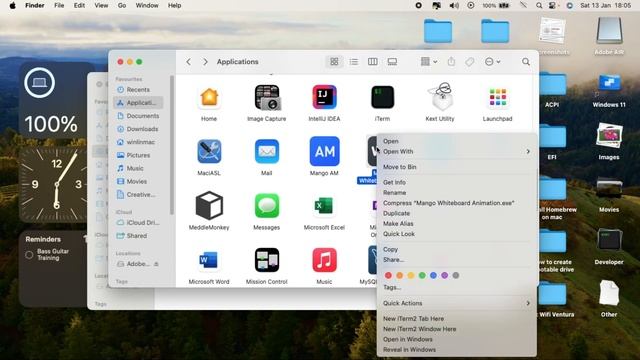Switch Finder to list view
Screen dimensions: 640x360
(x=353, y=62)
